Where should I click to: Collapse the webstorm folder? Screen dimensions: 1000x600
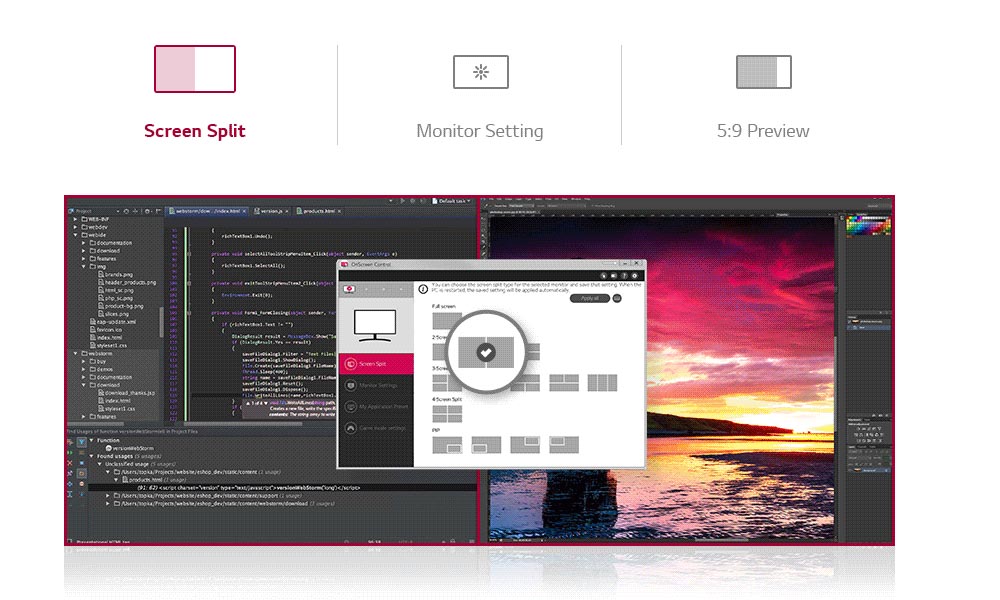click(76, 353)
